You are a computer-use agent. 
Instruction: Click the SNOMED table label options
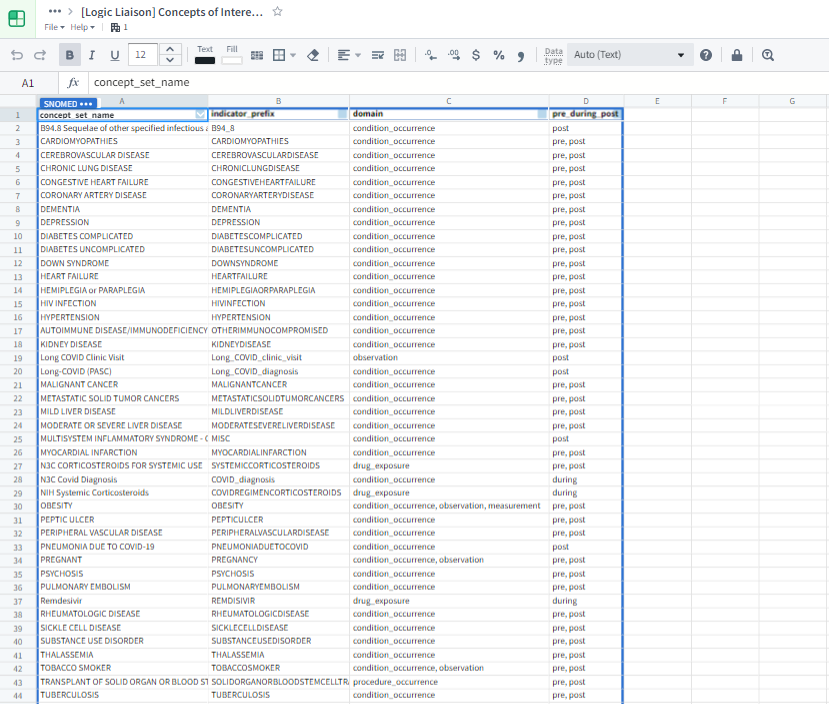click(x=68, y=103)
